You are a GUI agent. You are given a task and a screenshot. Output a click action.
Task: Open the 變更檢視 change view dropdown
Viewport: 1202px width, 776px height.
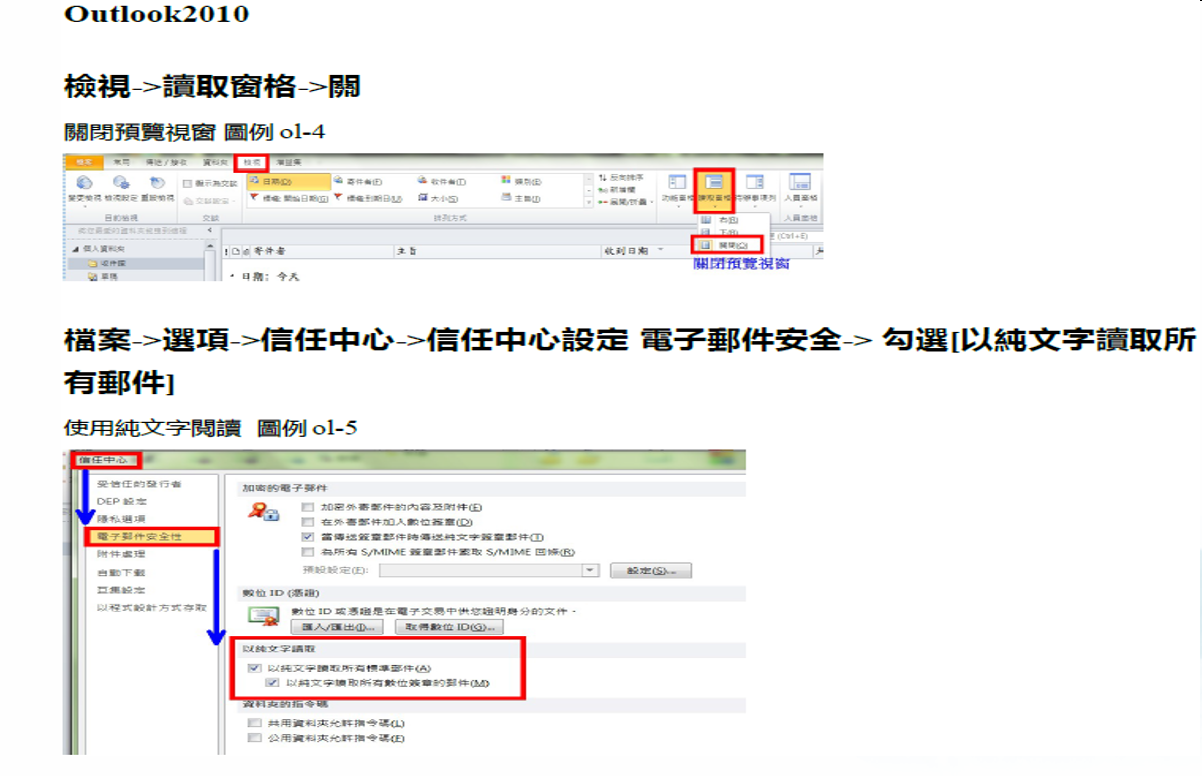pos(84,189)
